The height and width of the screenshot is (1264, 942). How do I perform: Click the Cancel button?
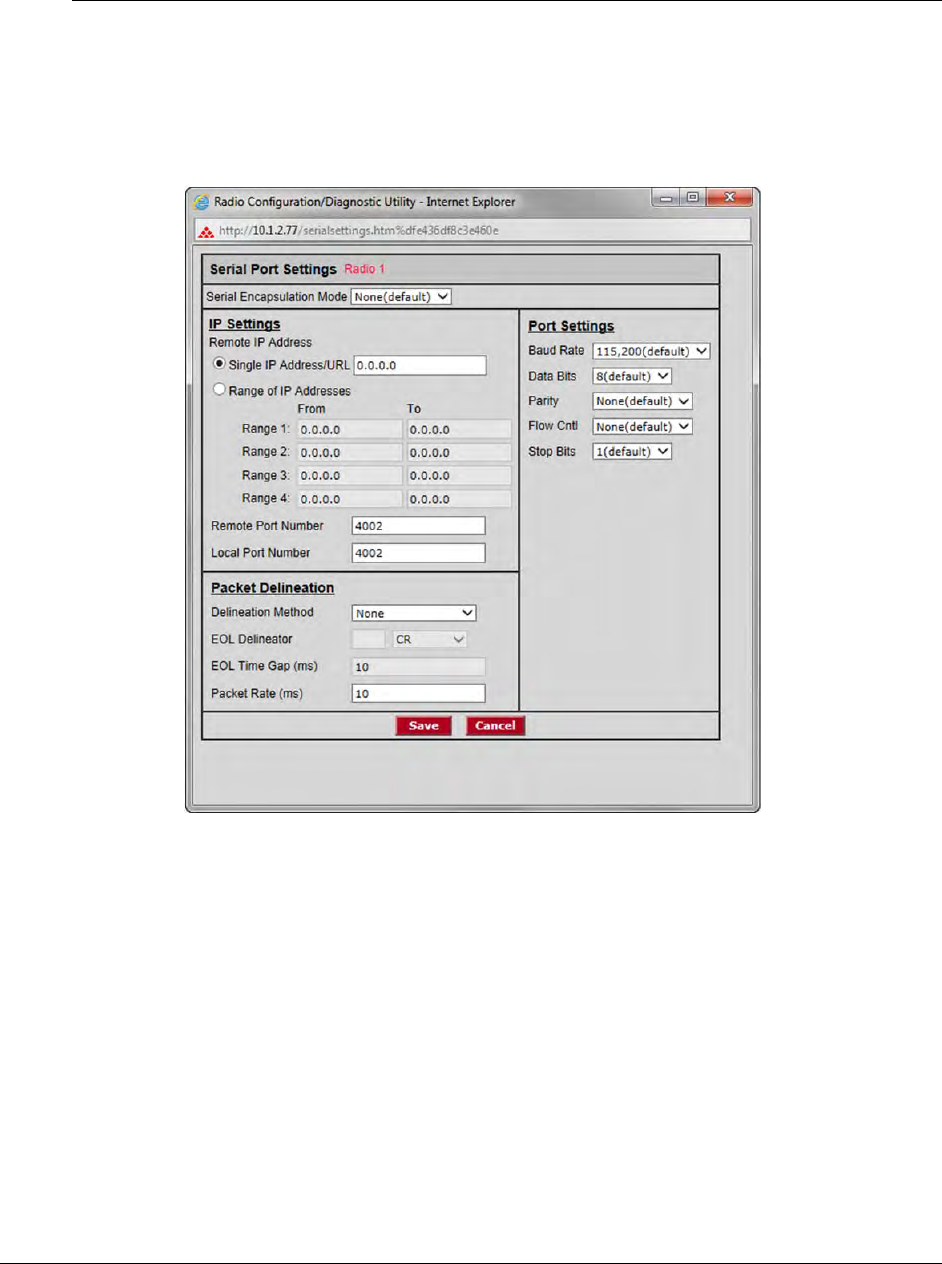point(495,726)
